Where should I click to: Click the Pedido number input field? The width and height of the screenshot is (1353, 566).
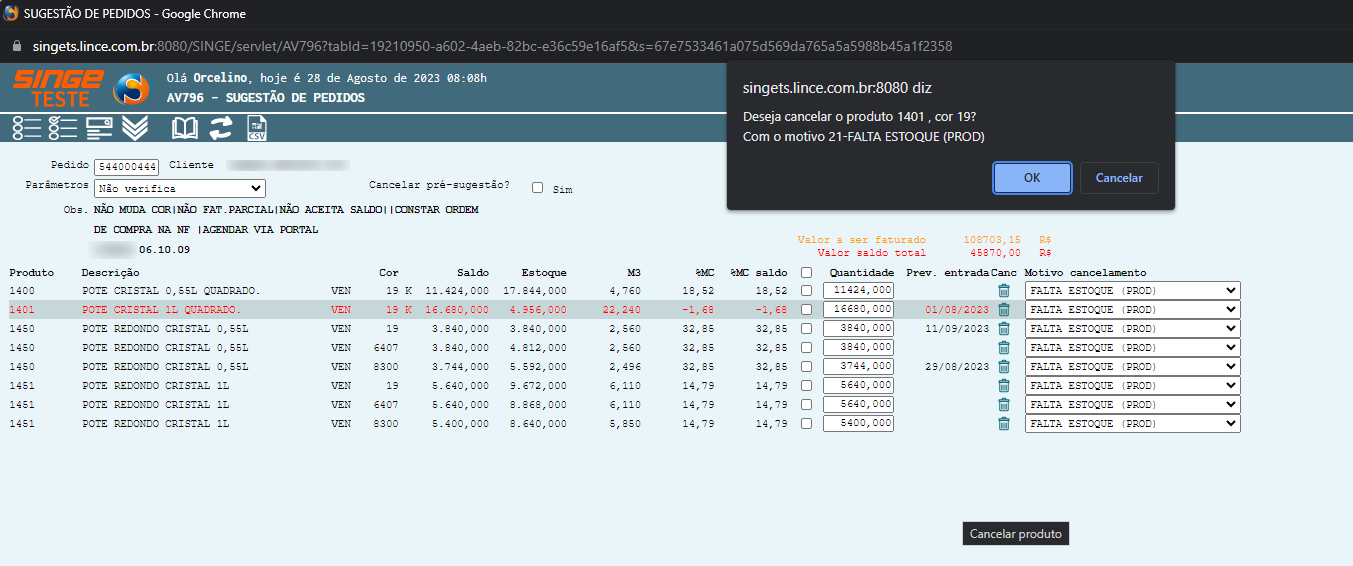[127, 167]
